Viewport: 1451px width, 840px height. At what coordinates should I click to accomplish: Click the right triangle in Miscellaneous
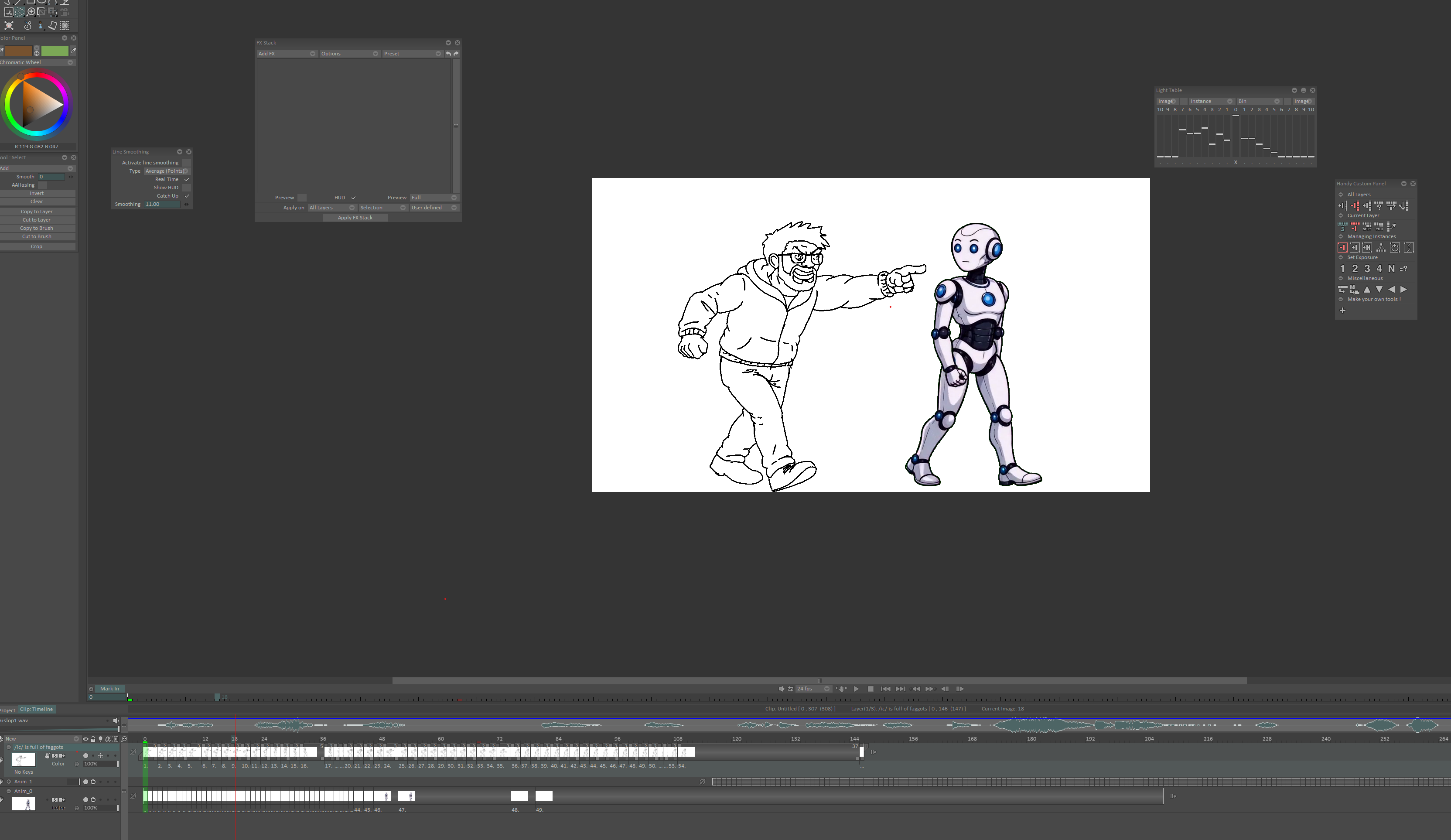(x=1403, y=289)
